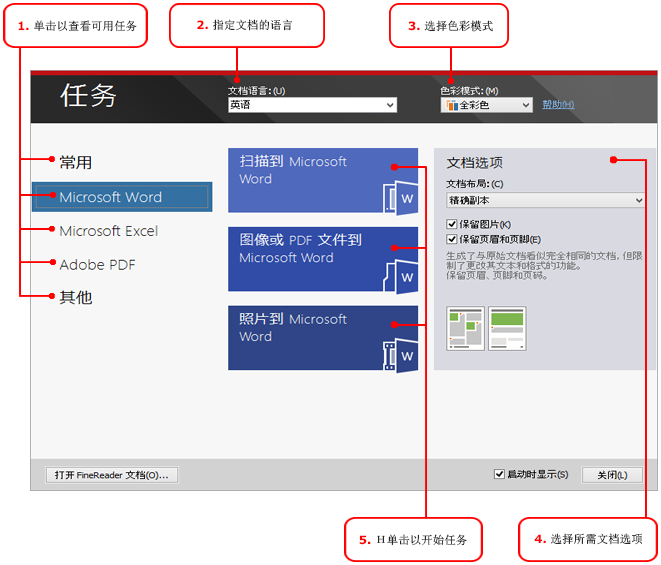The width and height of the screenshot is (661, 565).
Task: Toggle the 保留图片 checkbox
Action: [x=451, y=224]
